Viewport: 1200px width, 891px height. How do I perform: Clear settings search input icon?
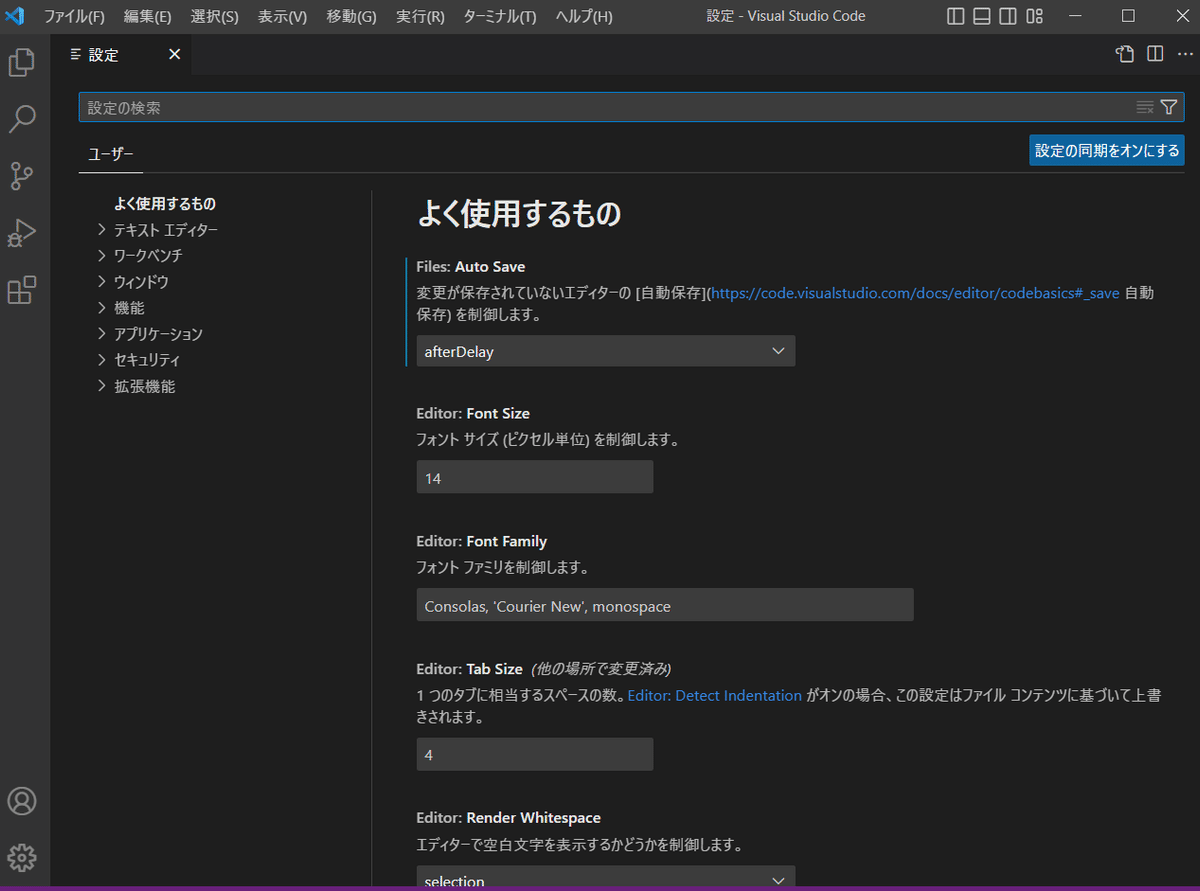pyautogui.click(x=1145, y=107)
